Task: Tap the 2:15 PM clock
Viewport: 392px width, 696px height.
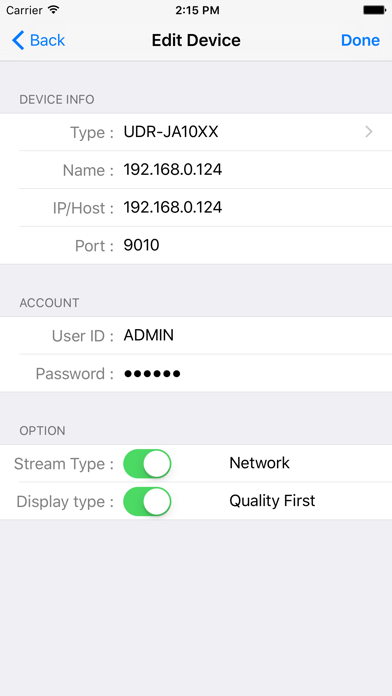Action: (197, 10)
